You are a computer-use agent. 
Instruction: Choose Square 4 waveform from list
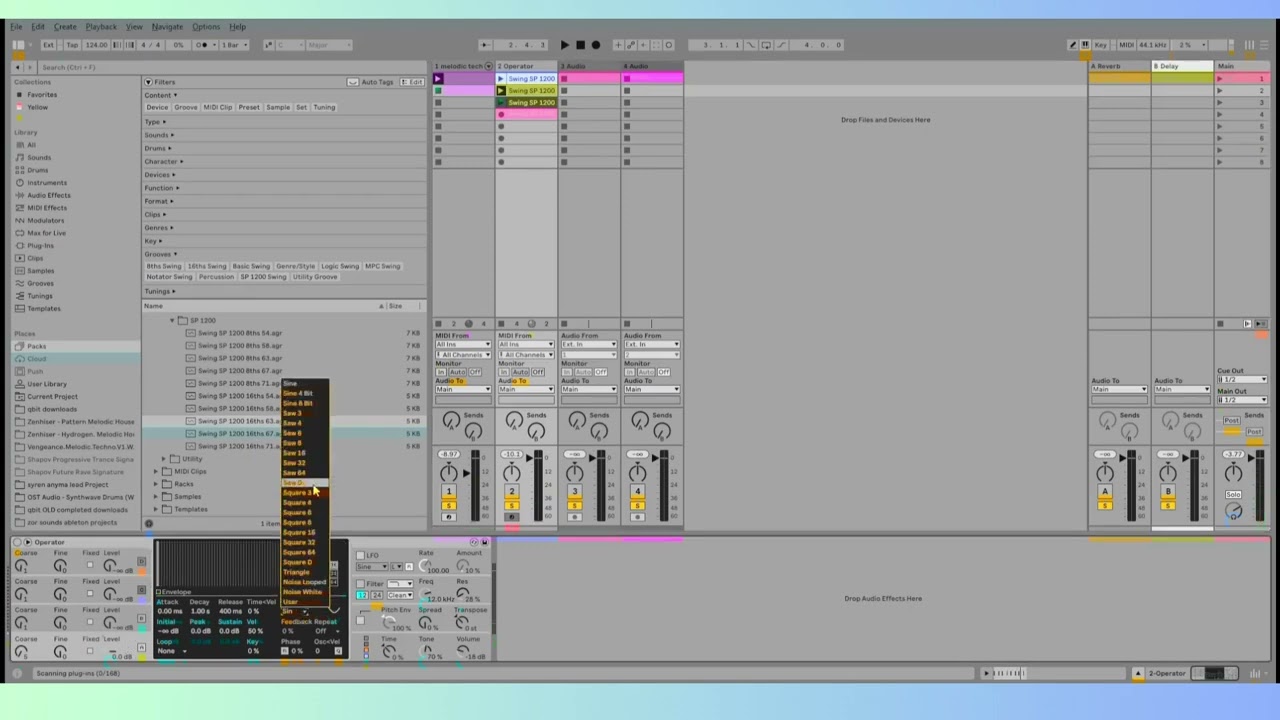(297, 502)
